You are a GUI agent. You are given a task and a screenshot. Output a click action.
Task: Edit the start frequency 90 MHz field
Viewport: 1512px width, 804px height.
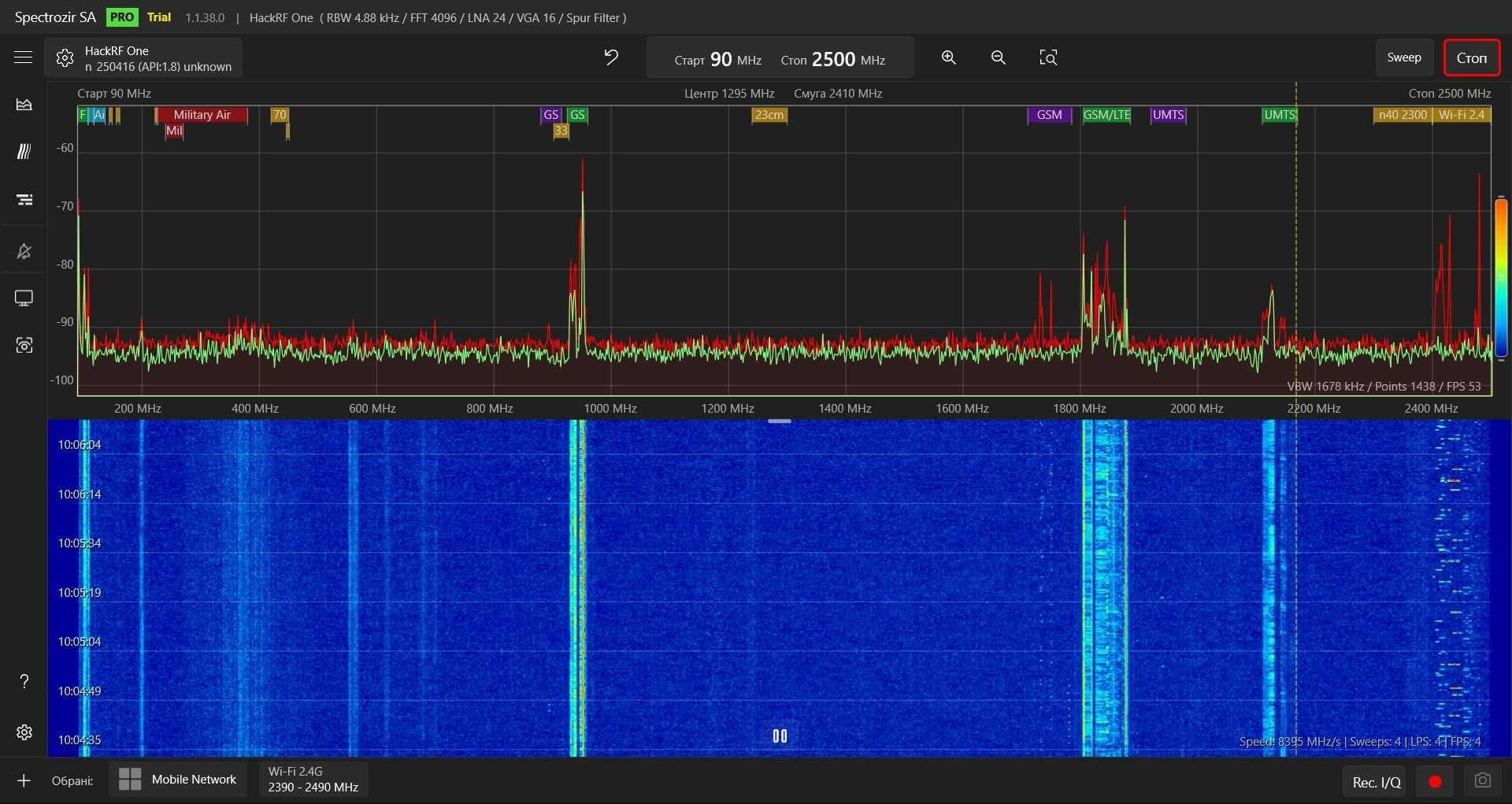[x=718, y=59]
